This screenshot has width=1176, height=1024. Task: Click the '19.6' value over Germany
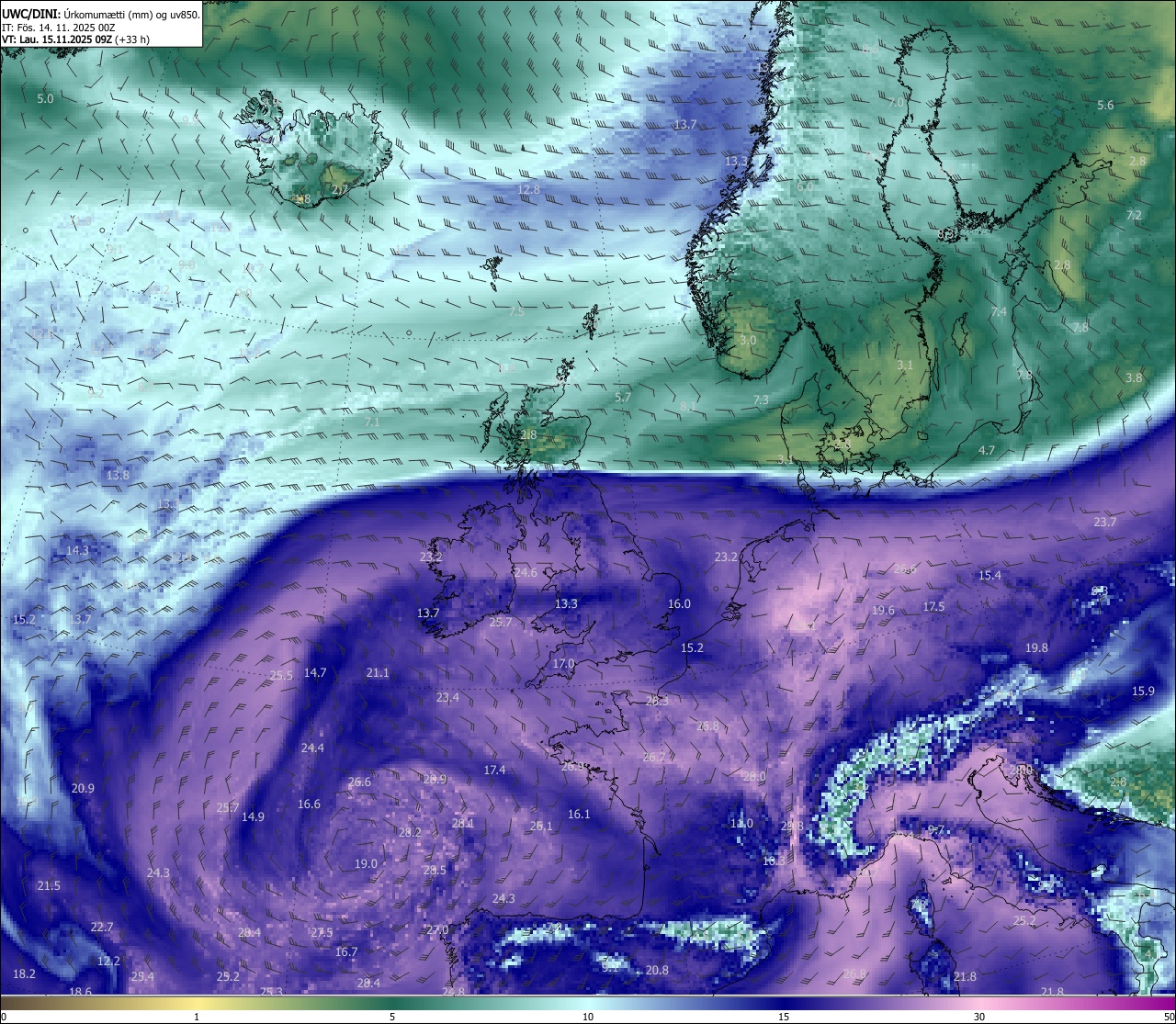tap(883, 610)
